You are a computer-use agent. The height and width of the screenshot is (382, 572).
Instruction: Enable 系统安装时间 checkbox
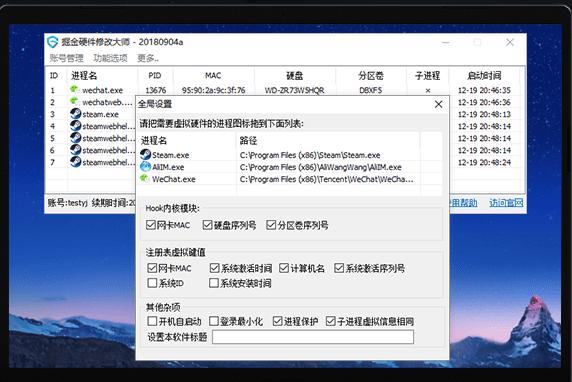point(214,283)
